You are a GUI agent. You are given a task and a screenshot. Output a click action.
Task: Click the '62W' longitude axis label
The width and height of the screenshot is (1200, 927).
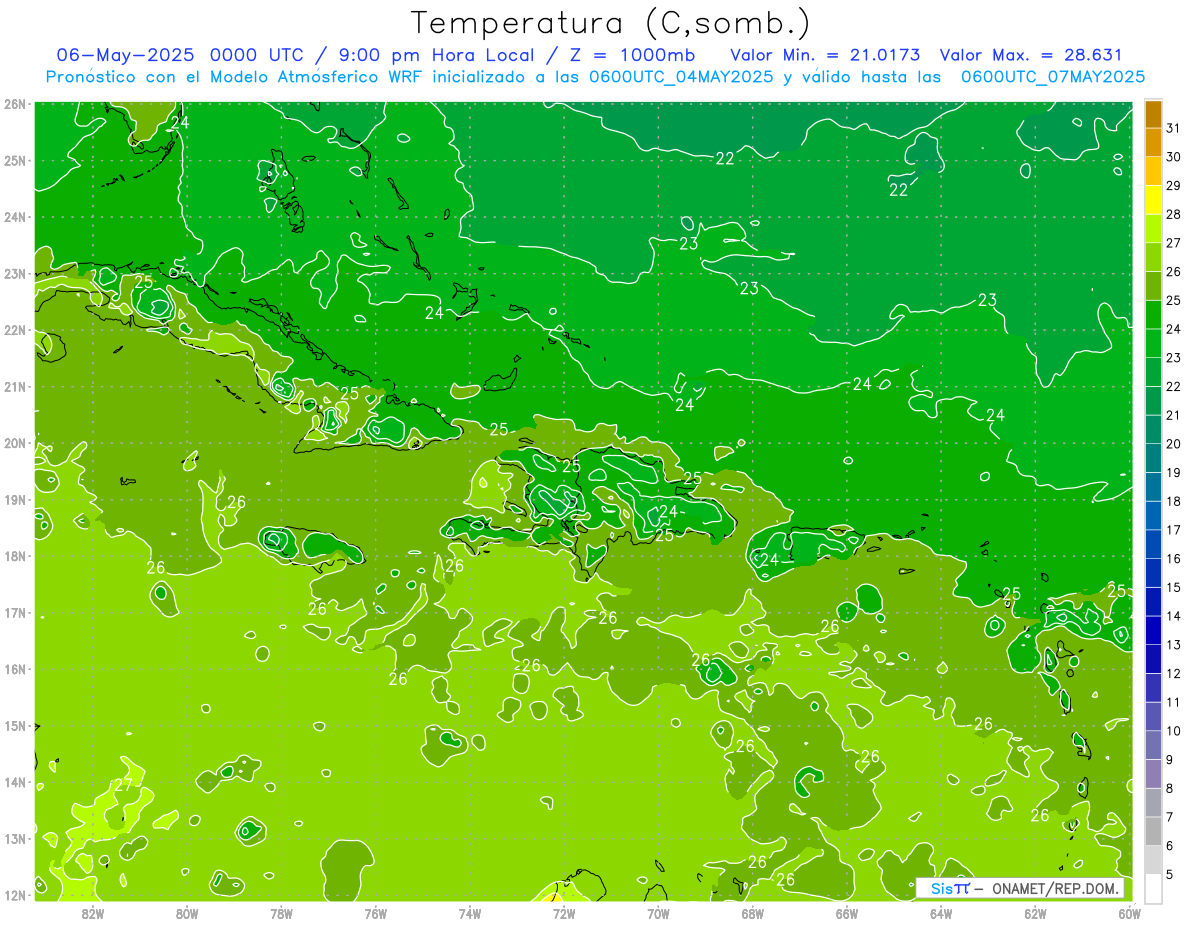coord(1036,912)
